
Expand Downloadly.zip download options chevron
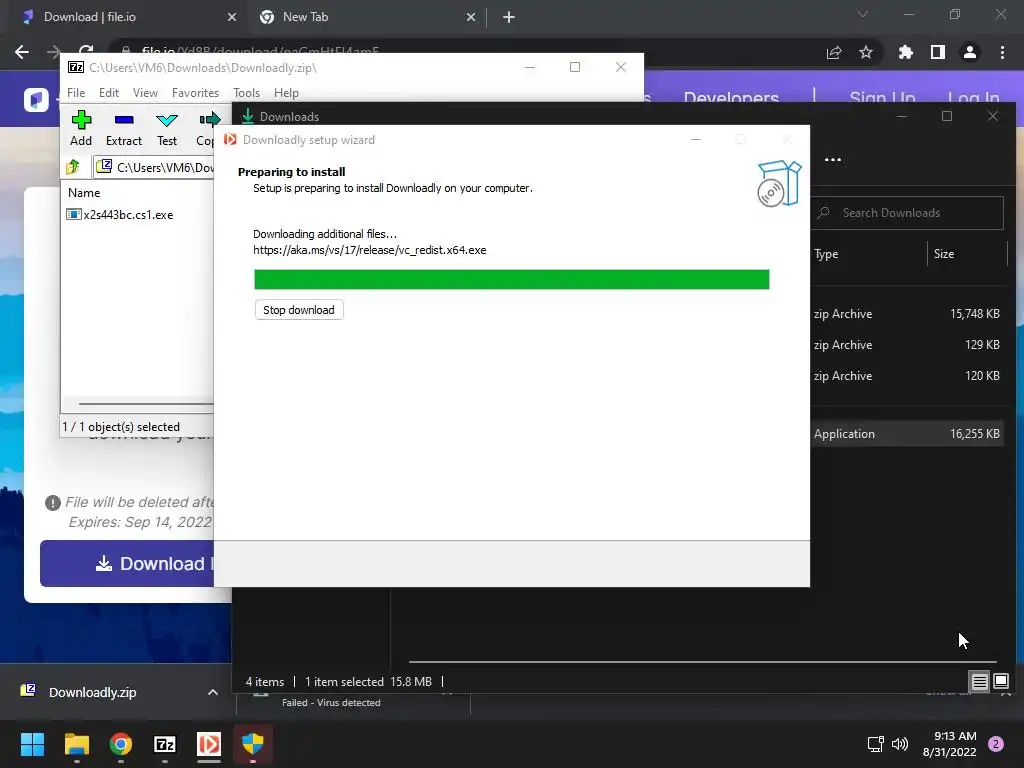click(212, 692)
